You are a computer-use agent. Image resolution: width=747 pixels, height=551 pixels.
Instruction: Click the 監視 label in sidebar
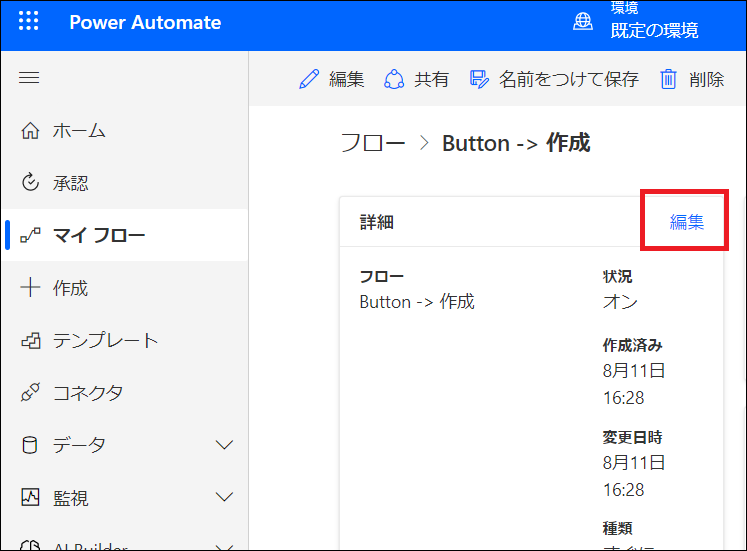coord(71,498)
